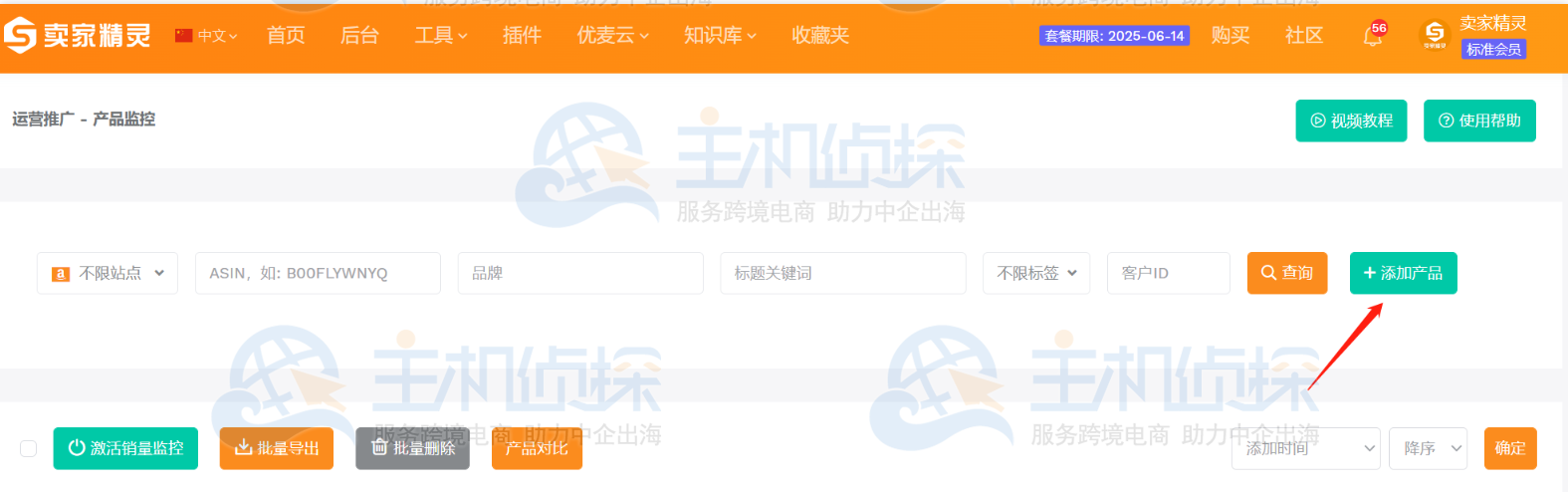Open the 后台 menu item

click(359, 36)
